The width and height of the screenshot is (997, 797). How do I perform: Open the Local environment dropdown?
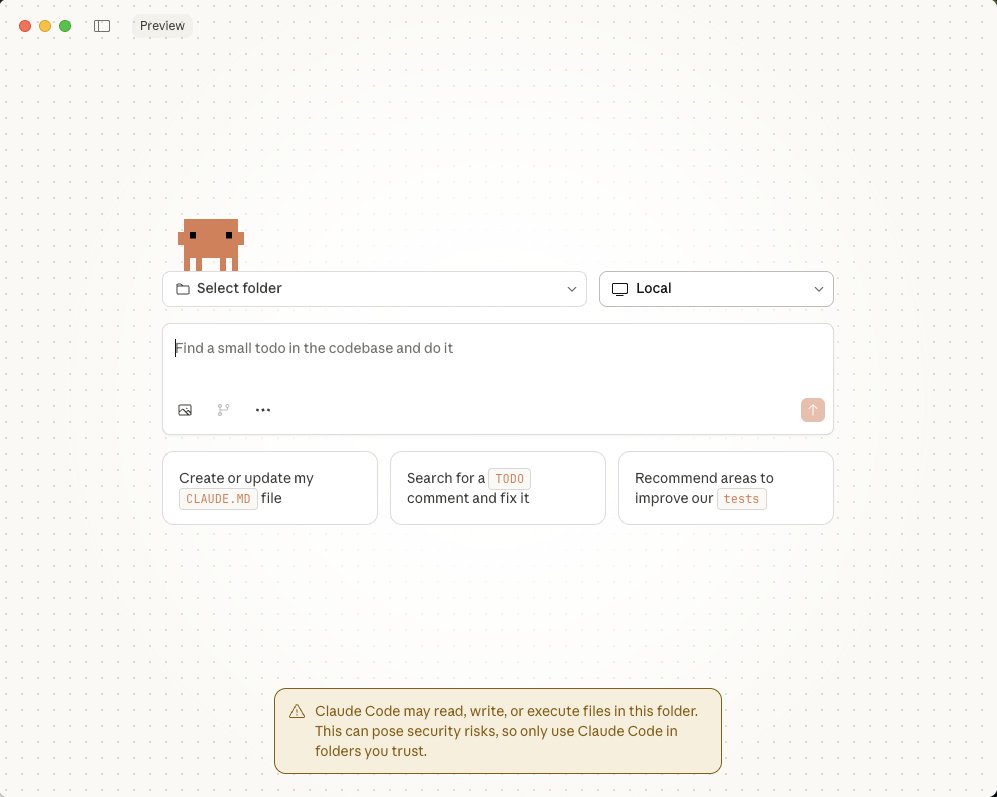716,289
